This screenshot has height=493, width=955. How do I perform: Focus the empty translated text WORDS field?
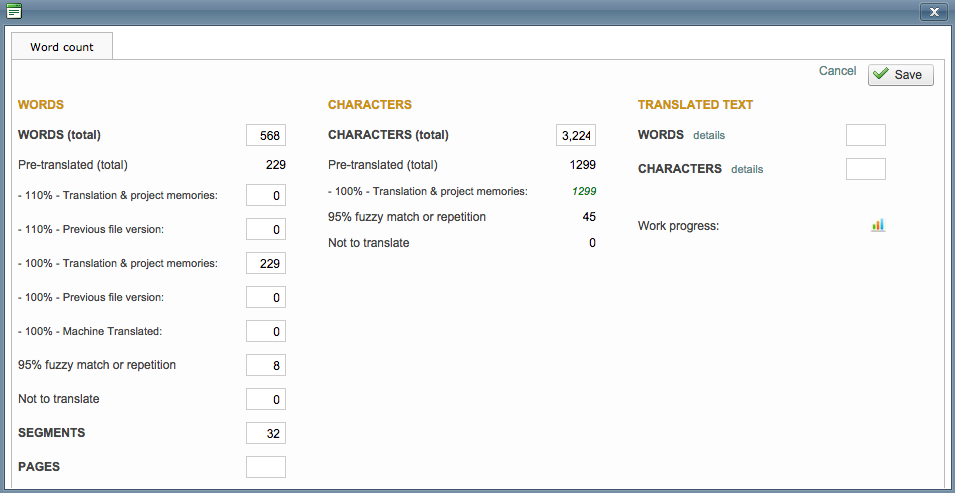point(865,135)
